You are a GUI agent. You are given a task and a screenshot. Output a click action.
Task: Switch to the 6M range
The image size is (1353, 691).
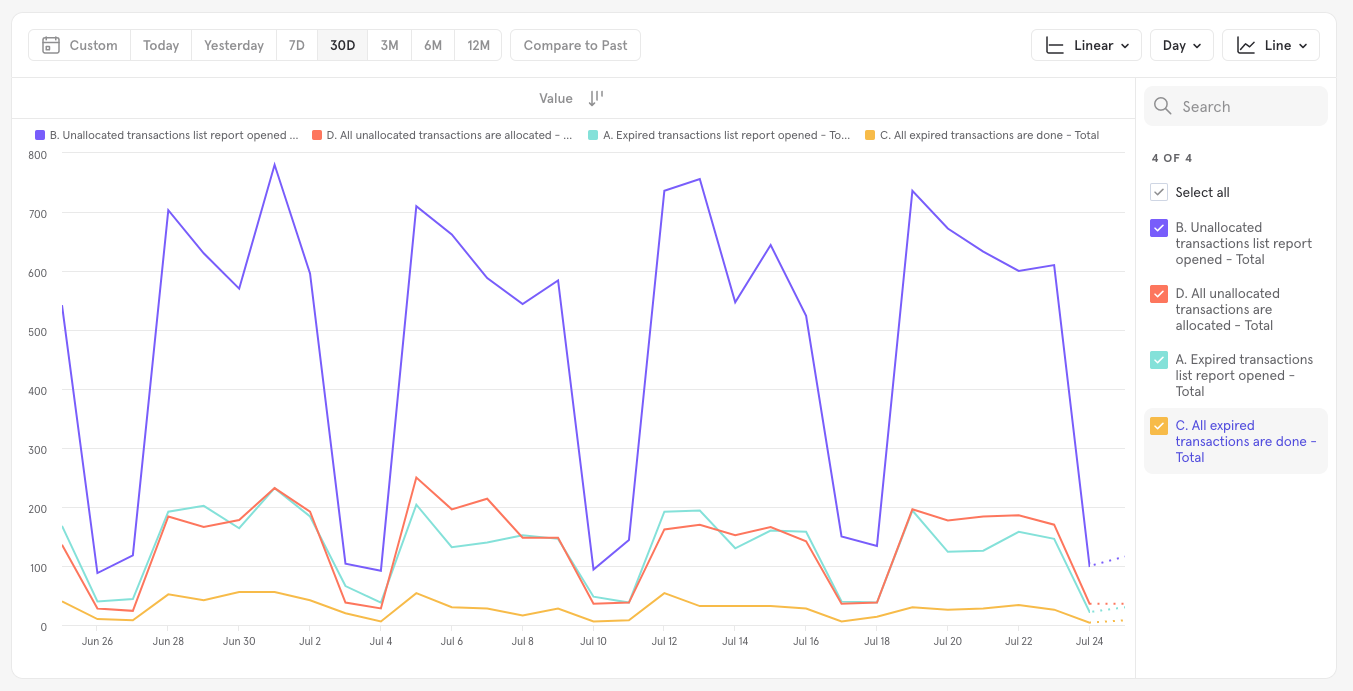tap(433, 45)
